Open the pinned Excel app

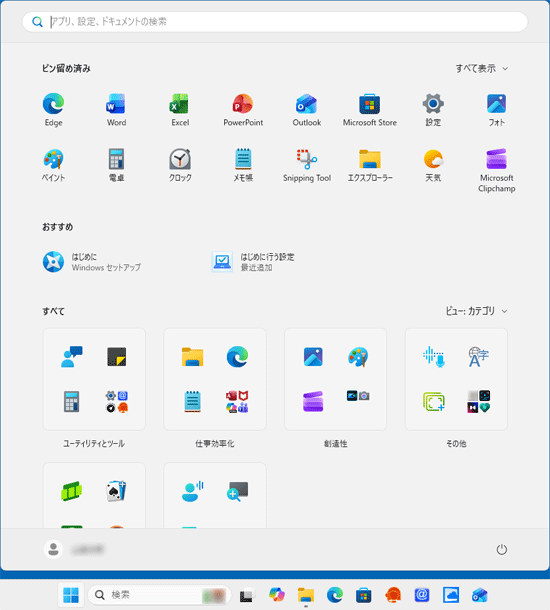point(180,110)
